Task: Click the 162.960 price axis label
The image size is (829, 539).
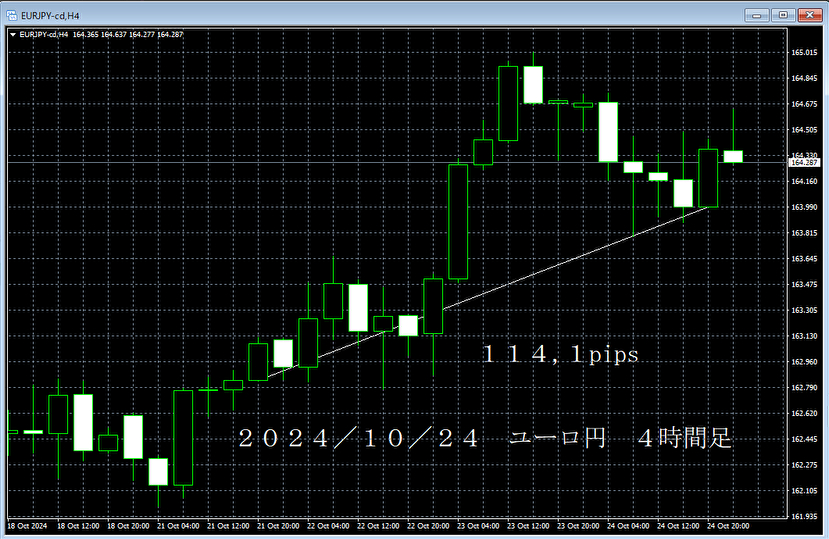Action: click(x=804, y=362)
